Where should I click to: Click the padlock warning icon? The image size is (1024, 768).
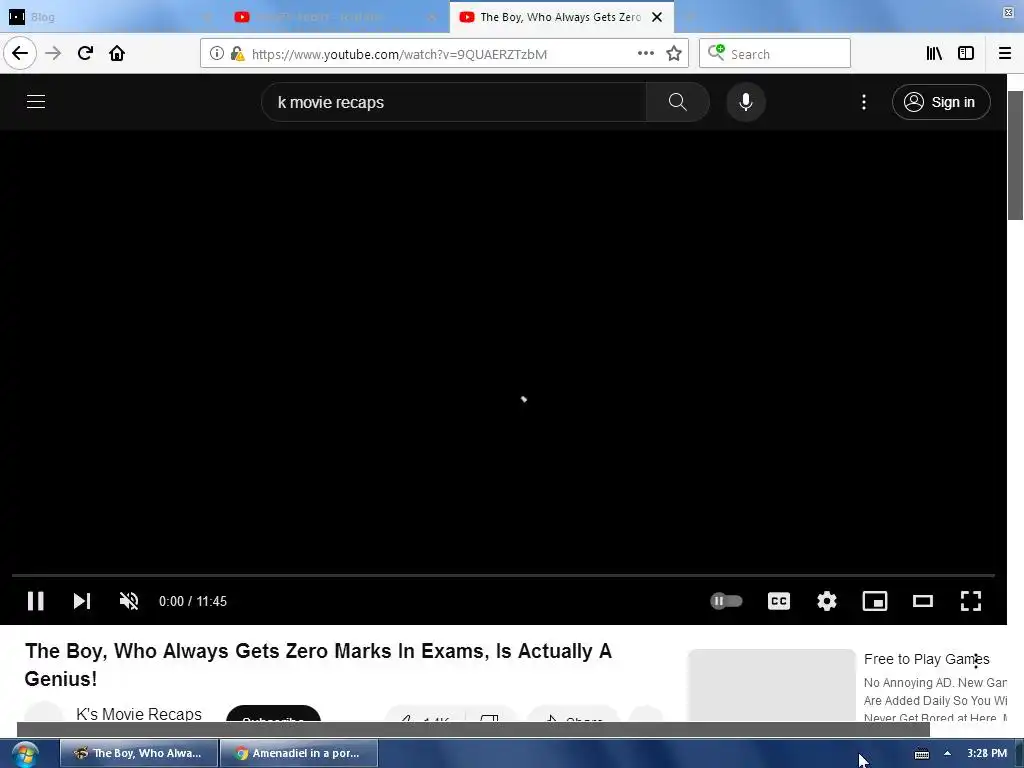[x=238, y=54]
